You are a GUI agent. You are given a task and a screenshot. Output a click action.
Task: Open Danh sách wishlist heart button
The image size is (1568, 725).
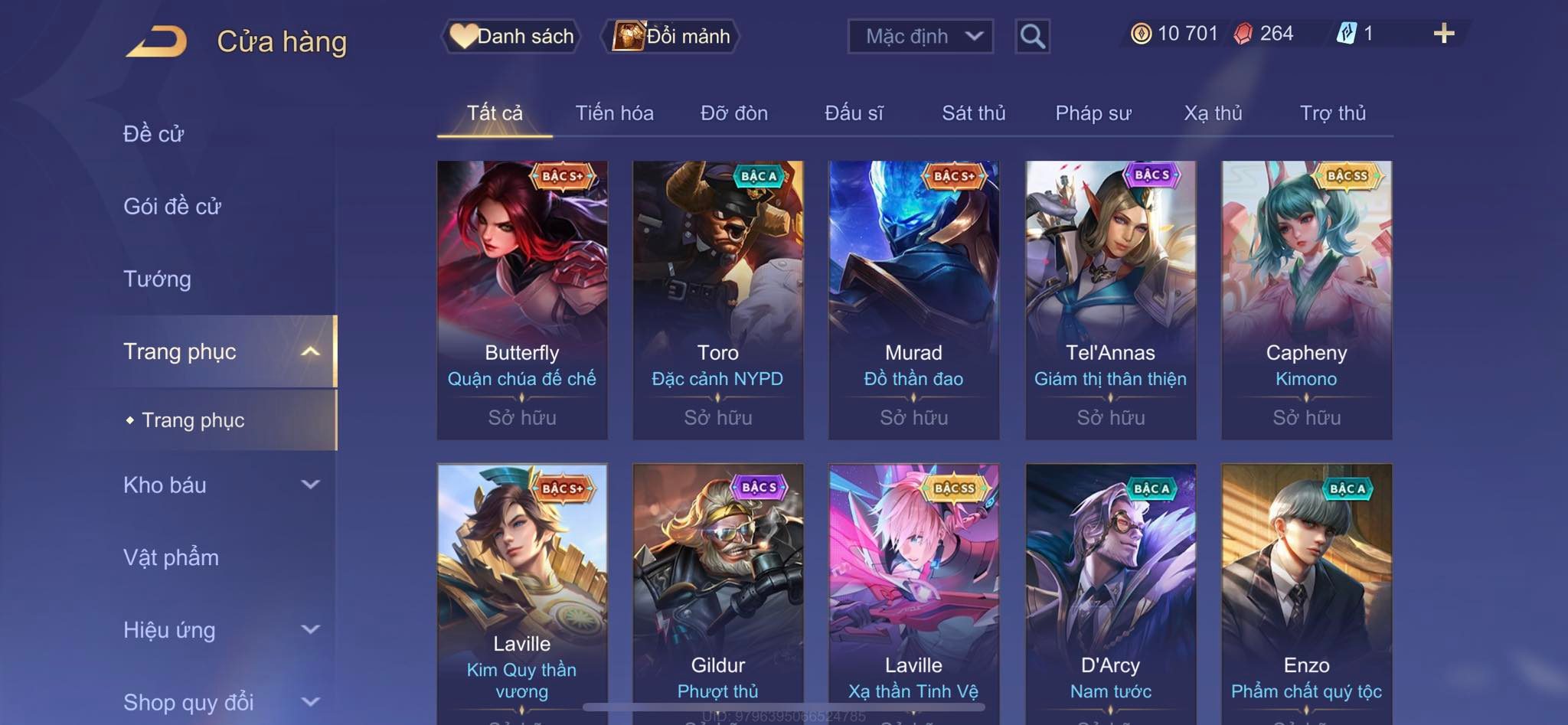click(x=511, y=36)
